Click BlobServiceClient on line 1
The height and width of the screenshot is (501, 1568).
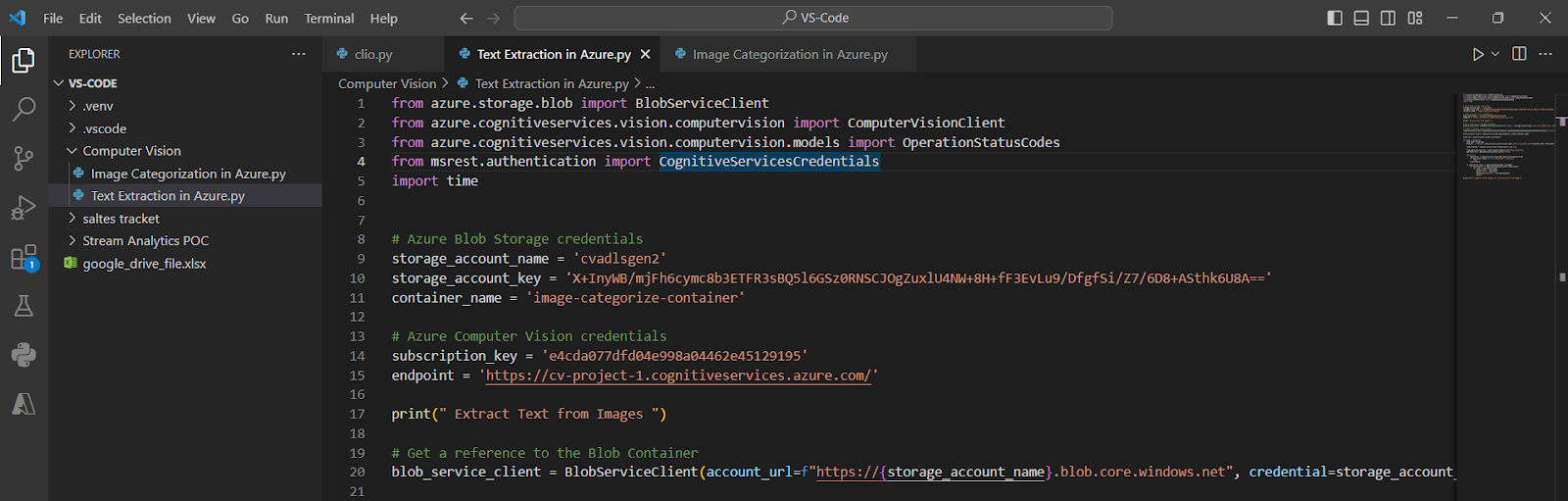[x=702, y=103]
